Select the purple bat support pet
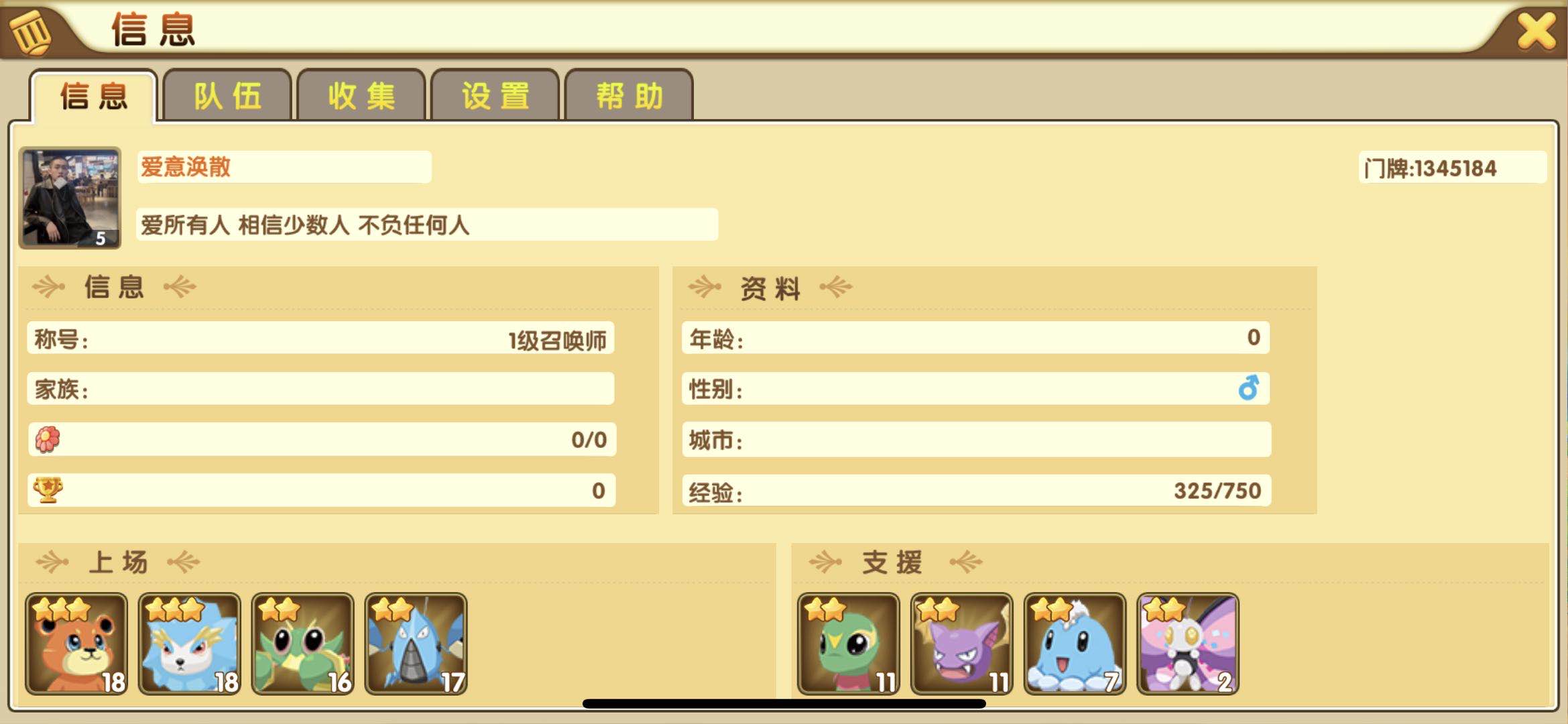 pyautogui.click(x=962, y=644)
